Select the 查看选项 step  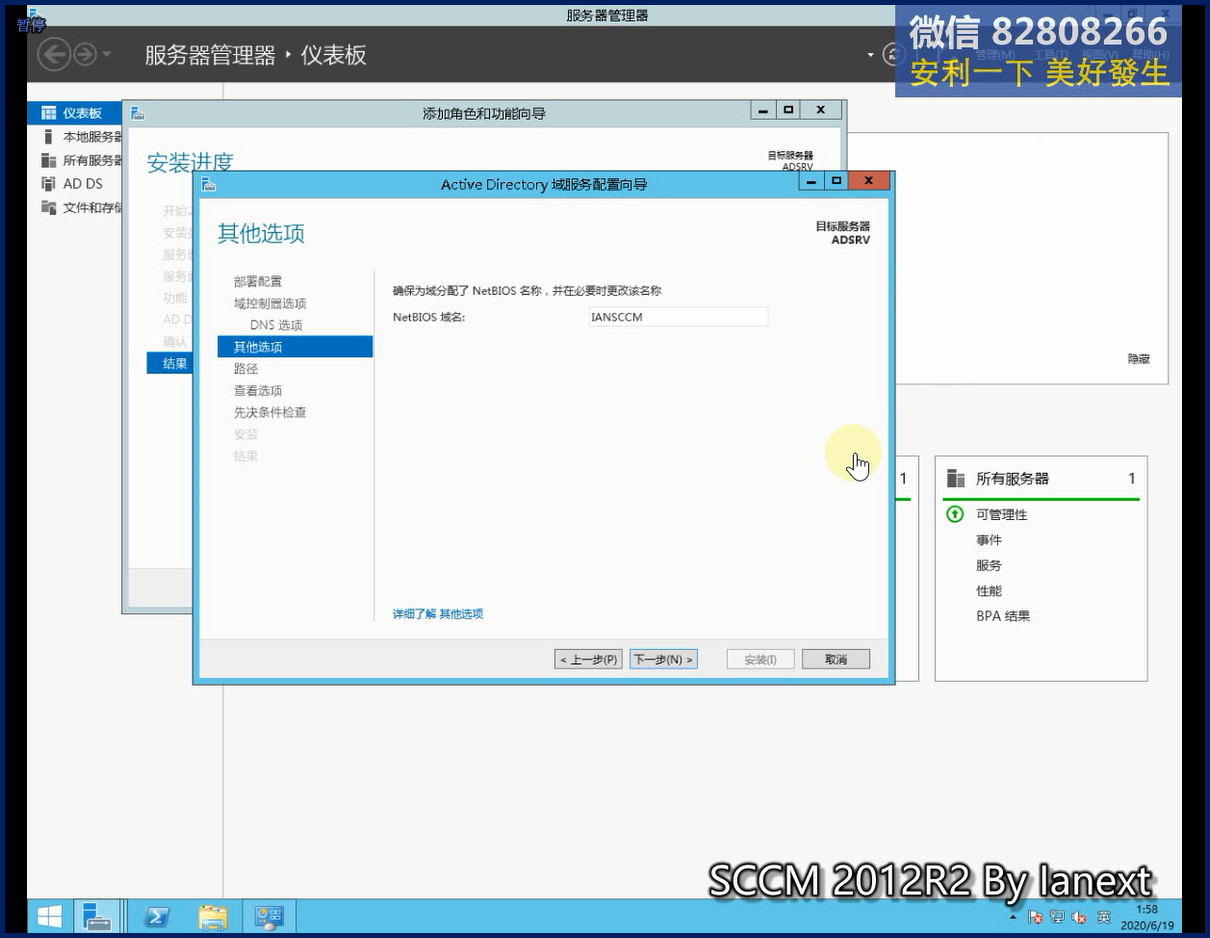pos(258,391)
